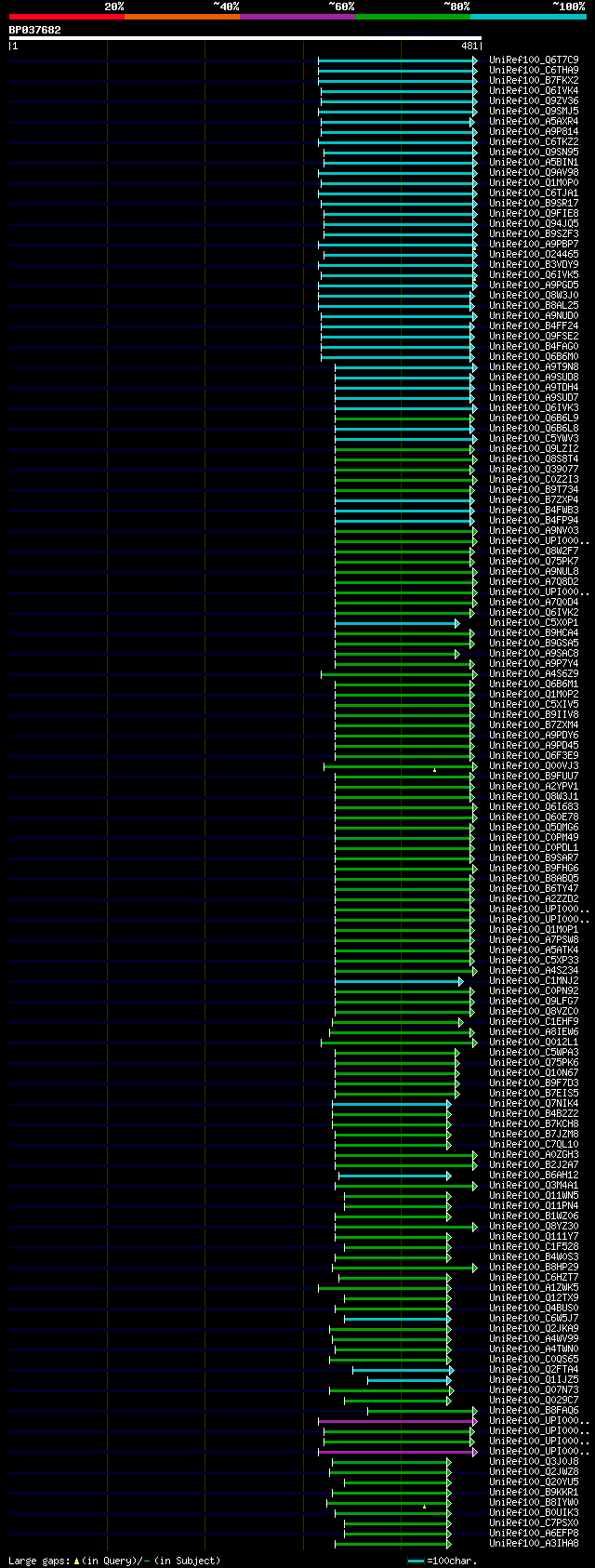The width and height of the screenshot is (595, 1568).
Task: Open hit UniRef100_Q39077
Action: click(x=534, y=469)
